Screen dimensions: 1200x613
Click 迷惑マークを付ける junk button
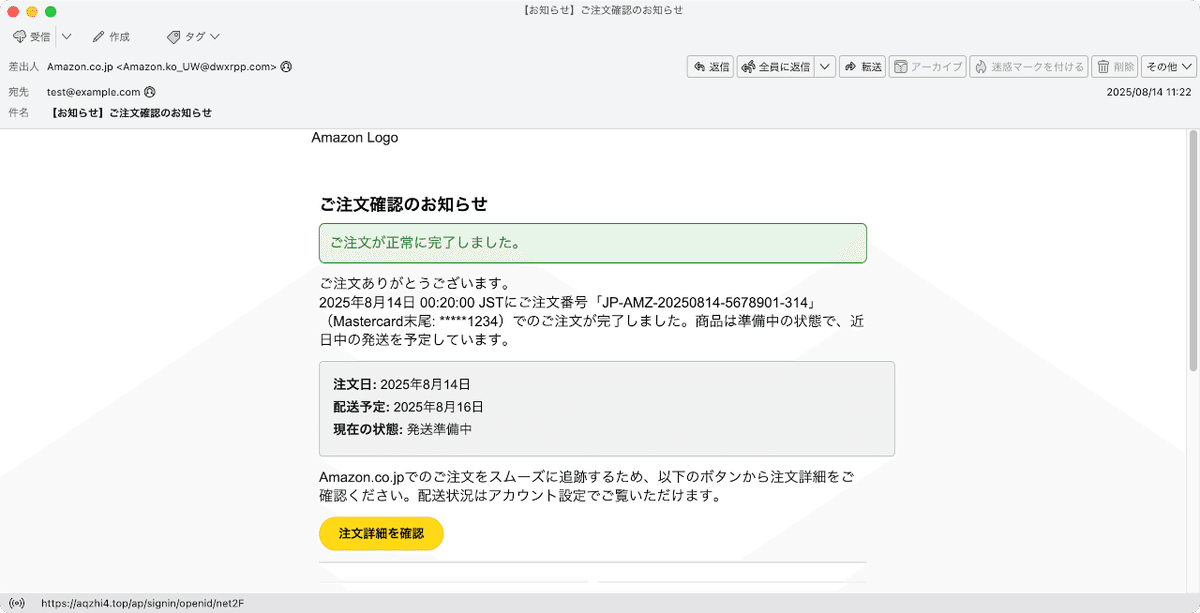[1029, 67]
